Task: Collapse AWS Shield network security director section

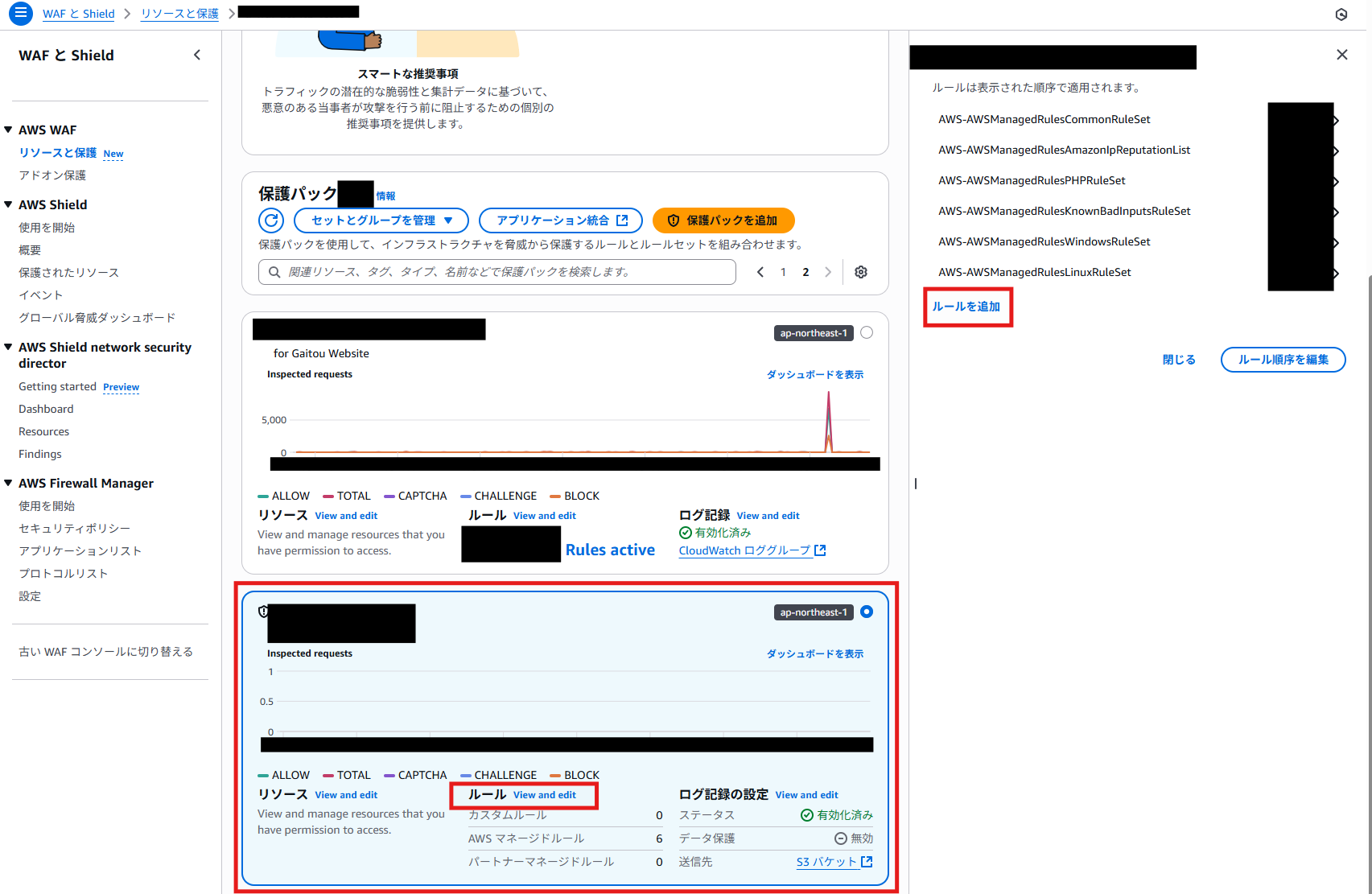Action: (x=8, y=347)
